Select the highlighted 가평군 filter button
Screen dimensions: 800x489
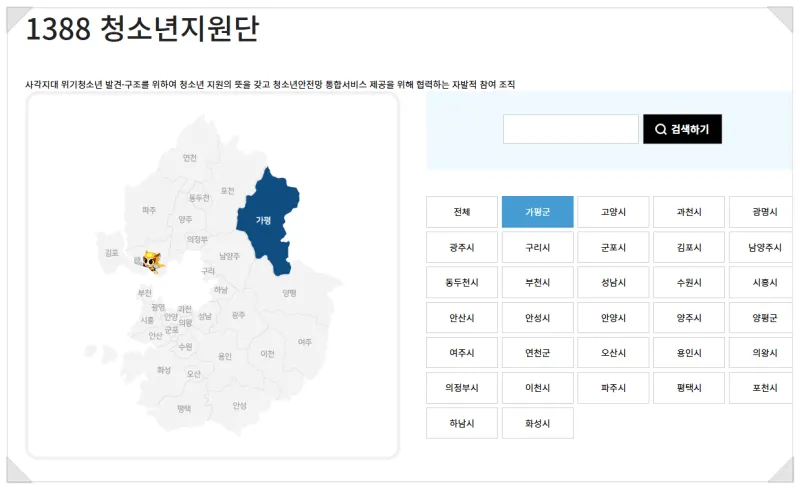[537, 212]
